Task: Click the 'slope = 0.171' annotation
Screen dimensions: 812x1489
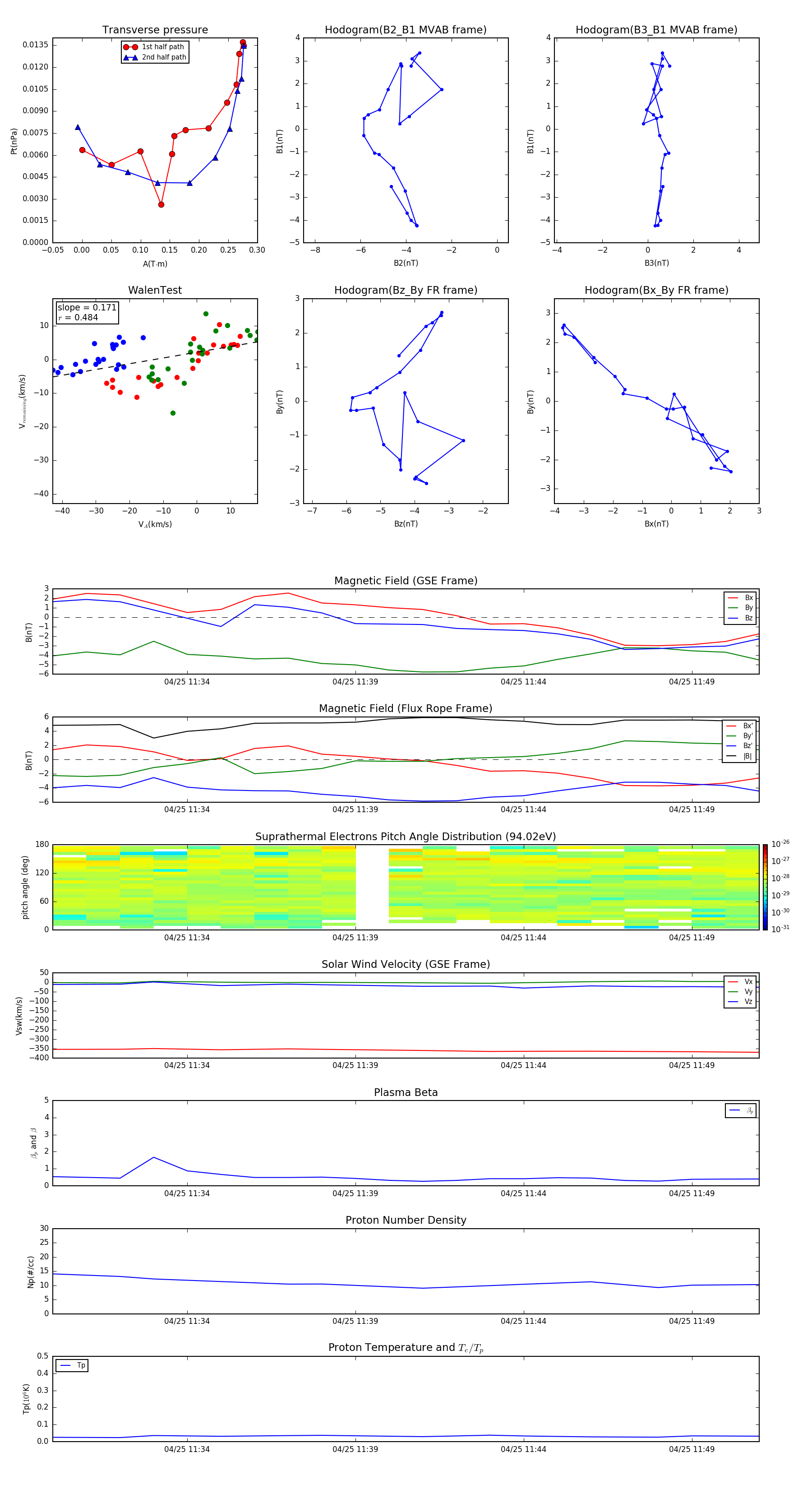Action: click(87, 308)
